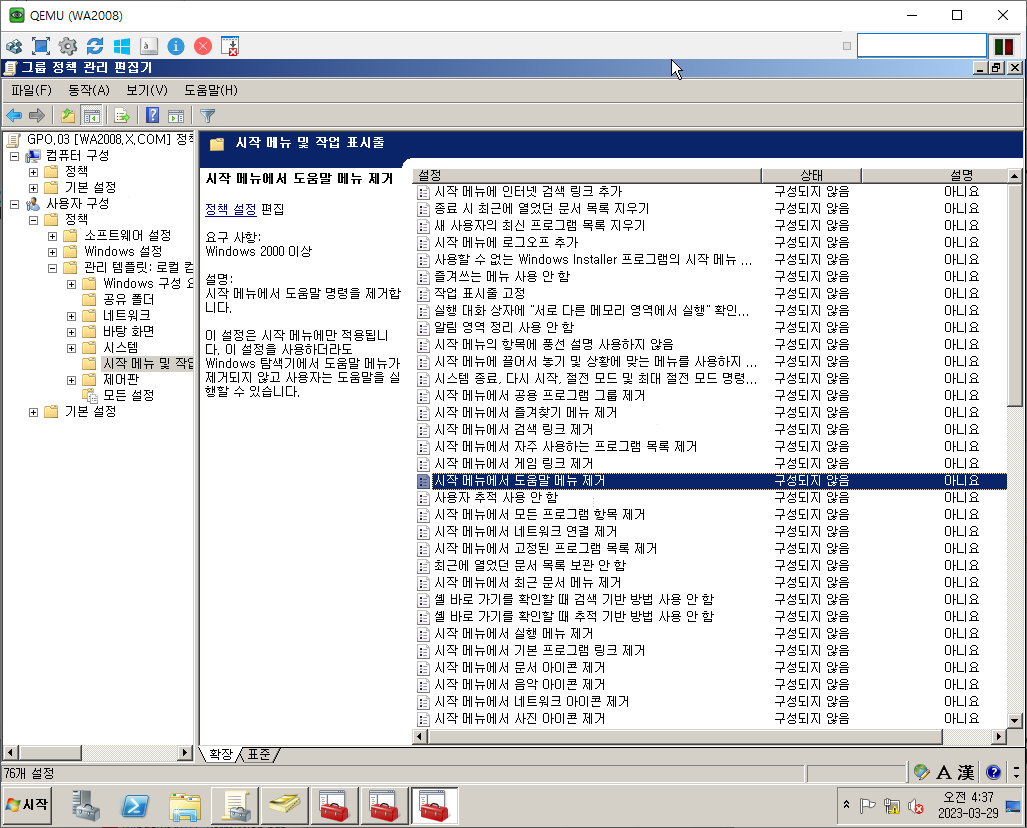Click the first red toolbox taskbar icon
This screenshot has width=1027, height=828.
333,806
